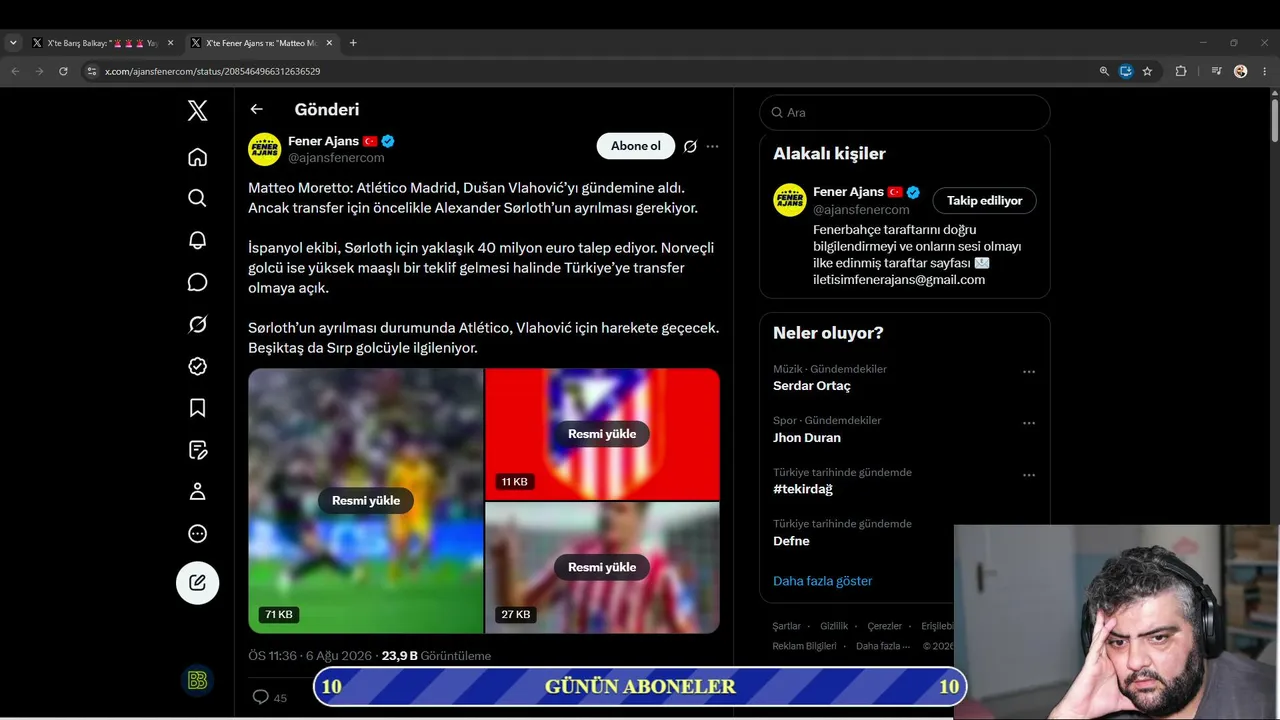
Task: Click the Alakalı kişiler heading
Action: pos(829,154)
